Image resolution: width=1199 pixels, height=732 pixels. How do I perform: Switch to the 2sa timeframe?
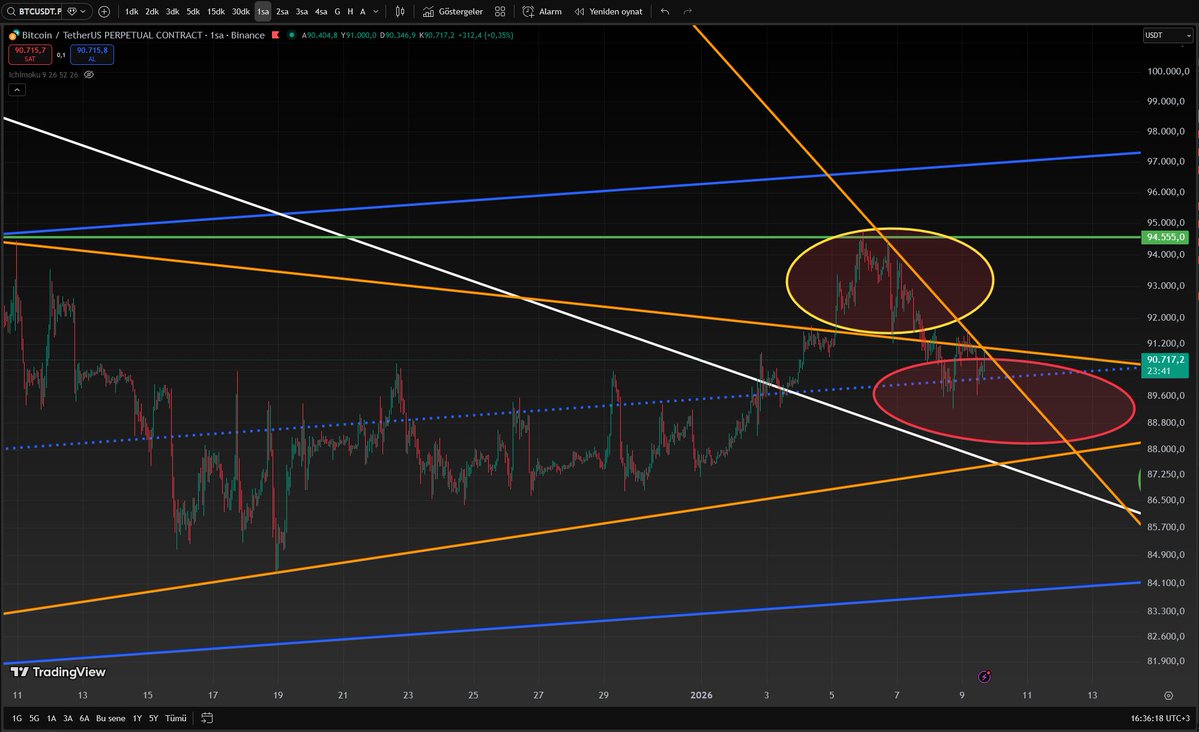click(282, 11)
